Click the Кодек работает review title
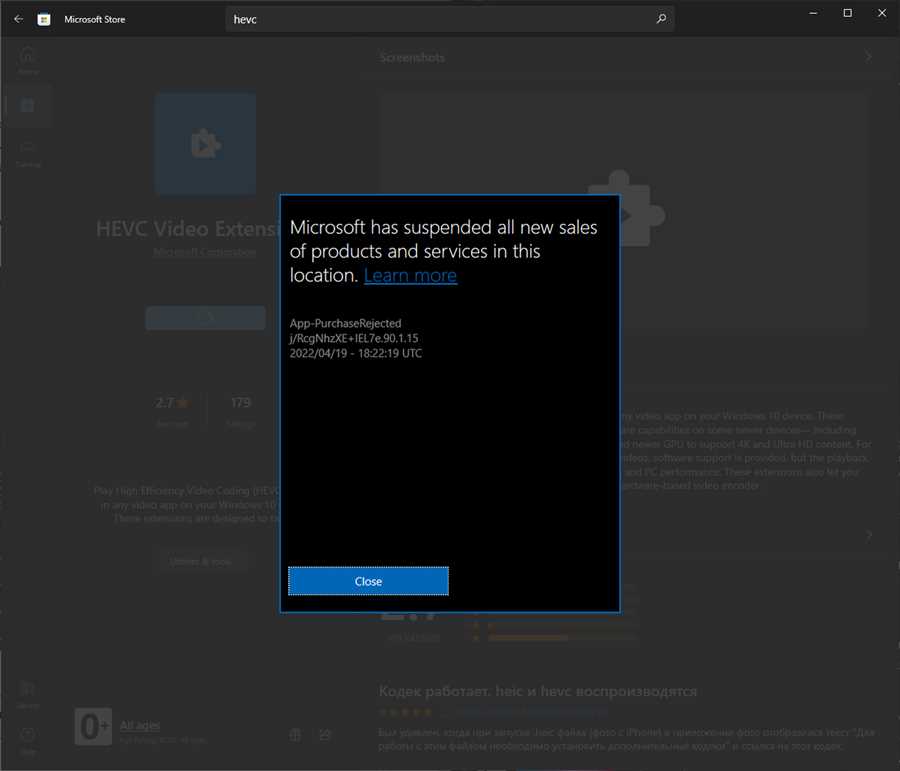Viewport: 900px width, 771px height. (538, 691)
